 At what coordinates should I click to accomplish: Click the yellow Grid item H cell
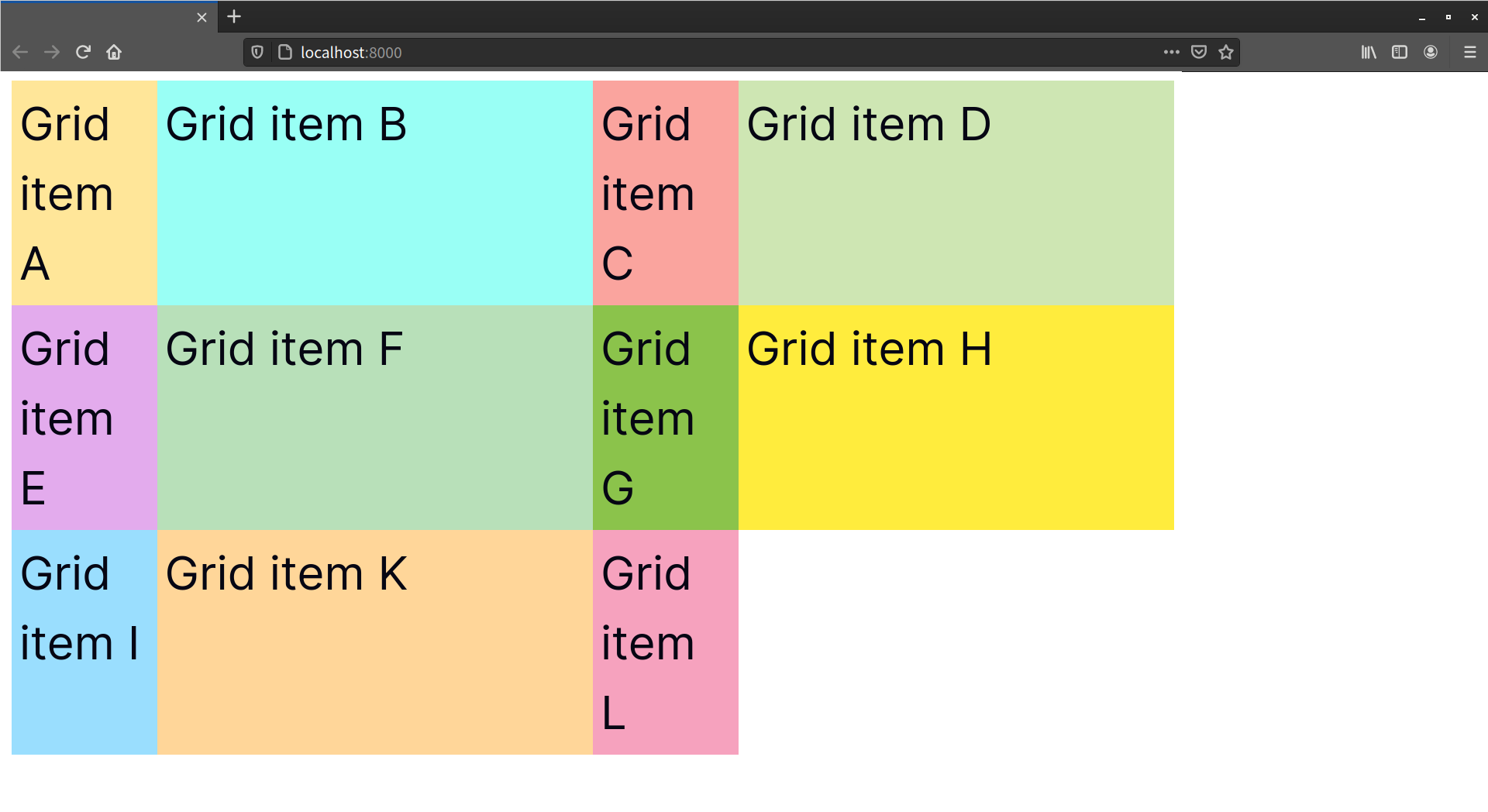[x=956, y=418]
